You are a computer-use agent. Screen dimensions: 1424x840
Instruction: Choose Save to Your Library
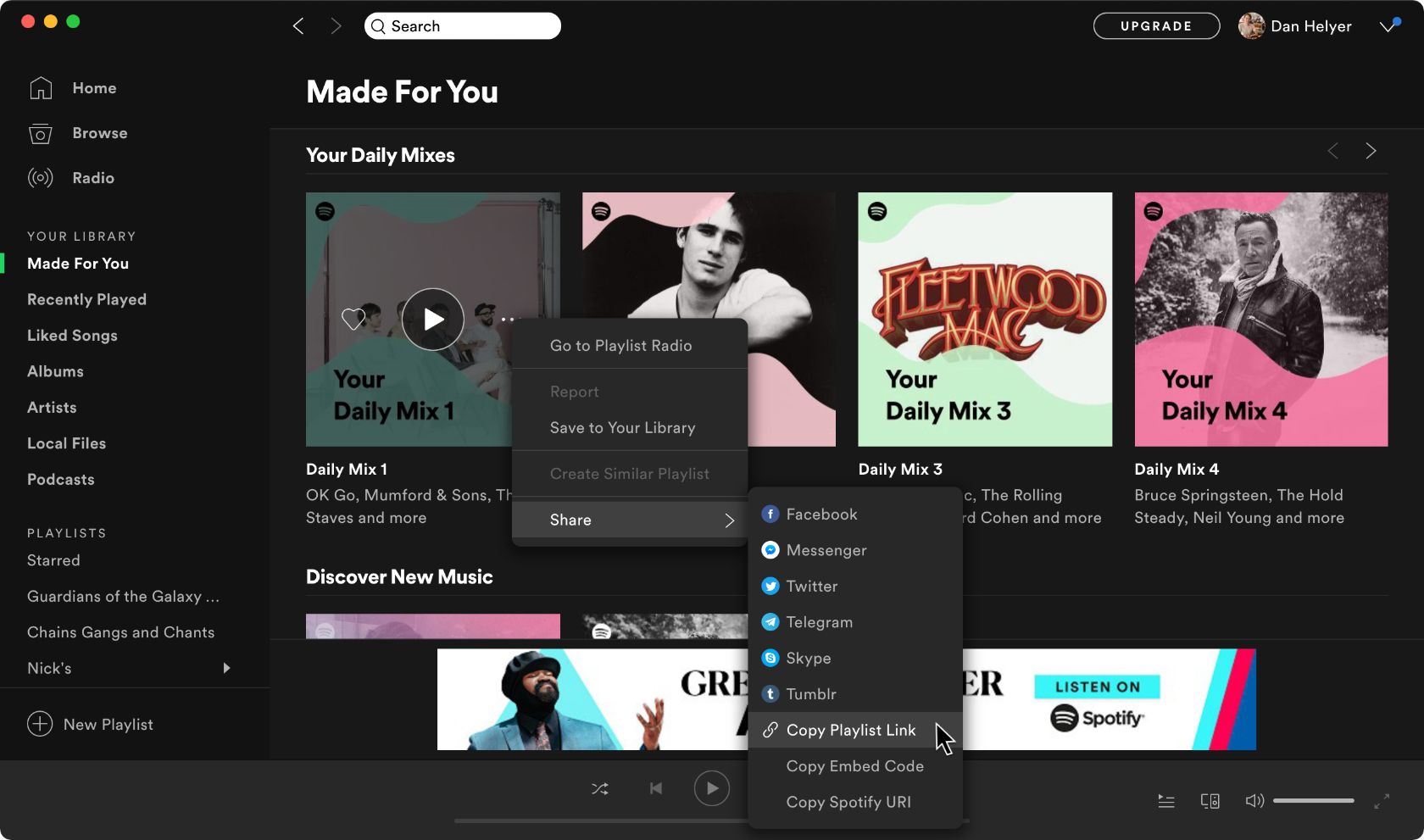click(630, 428)
